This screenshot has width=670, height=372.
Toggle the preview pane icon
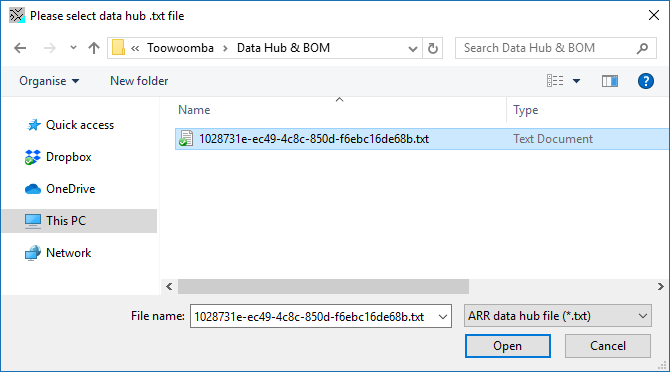tap(610, 81)
